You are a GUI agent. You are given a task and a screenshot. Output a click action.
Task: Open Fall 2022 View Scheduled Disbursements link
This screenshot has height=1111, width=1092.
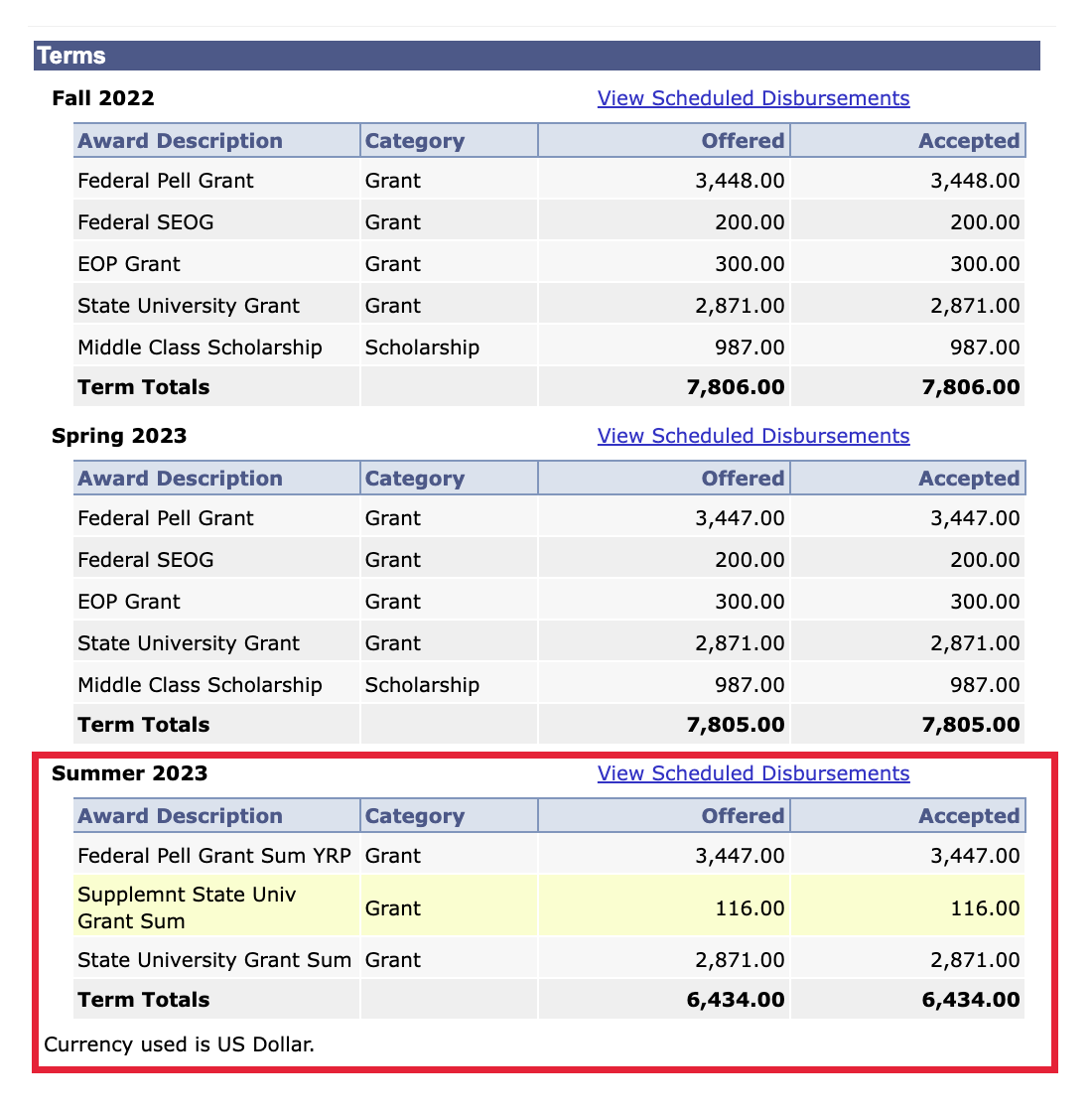(752, 97)
